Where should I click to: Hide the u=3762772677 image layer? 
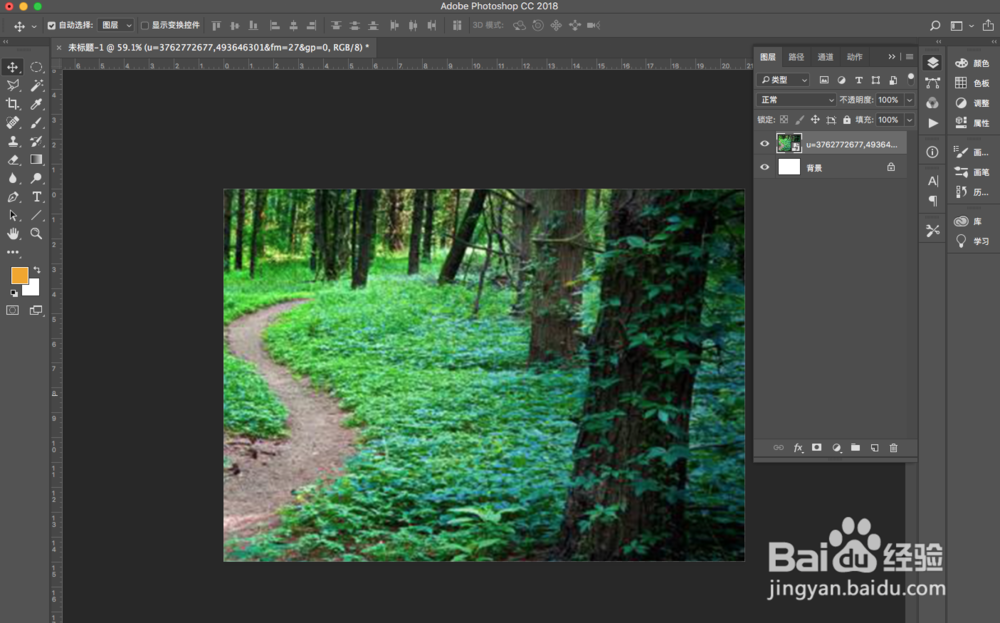point(765,144)
